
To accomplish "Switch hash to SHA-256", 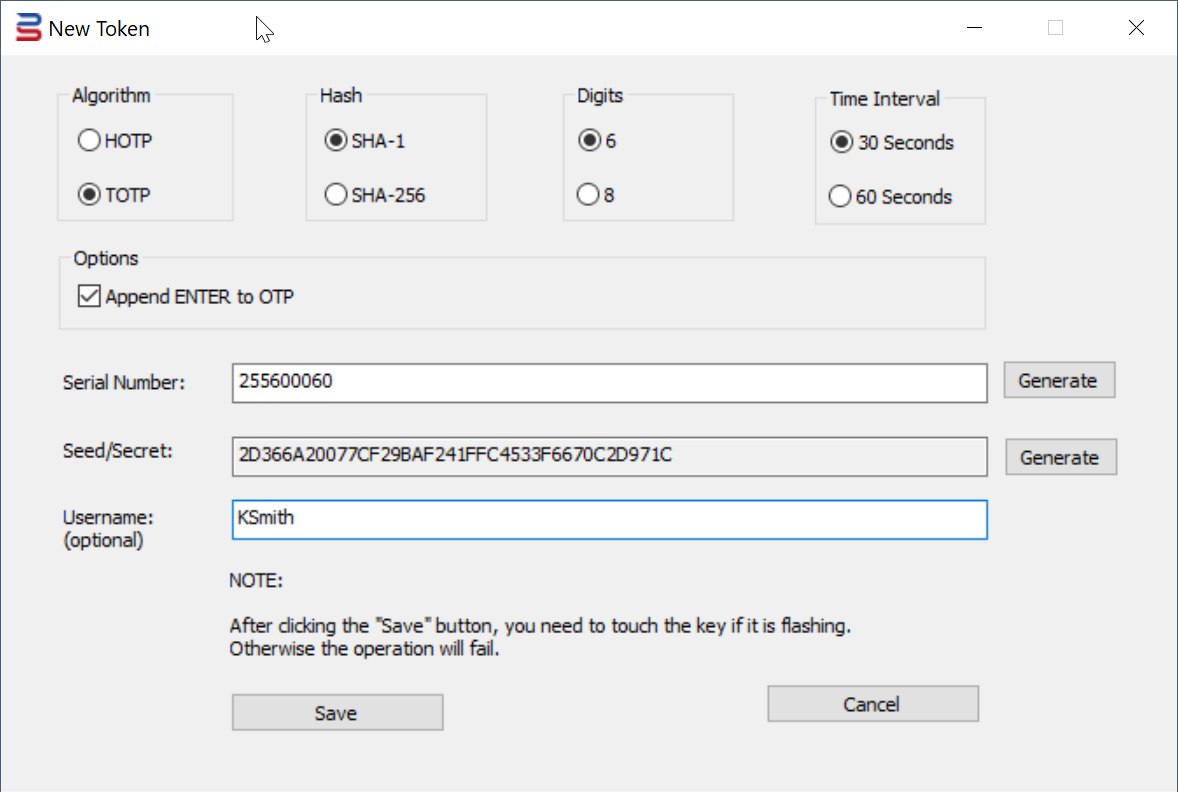I will (336, 195).
